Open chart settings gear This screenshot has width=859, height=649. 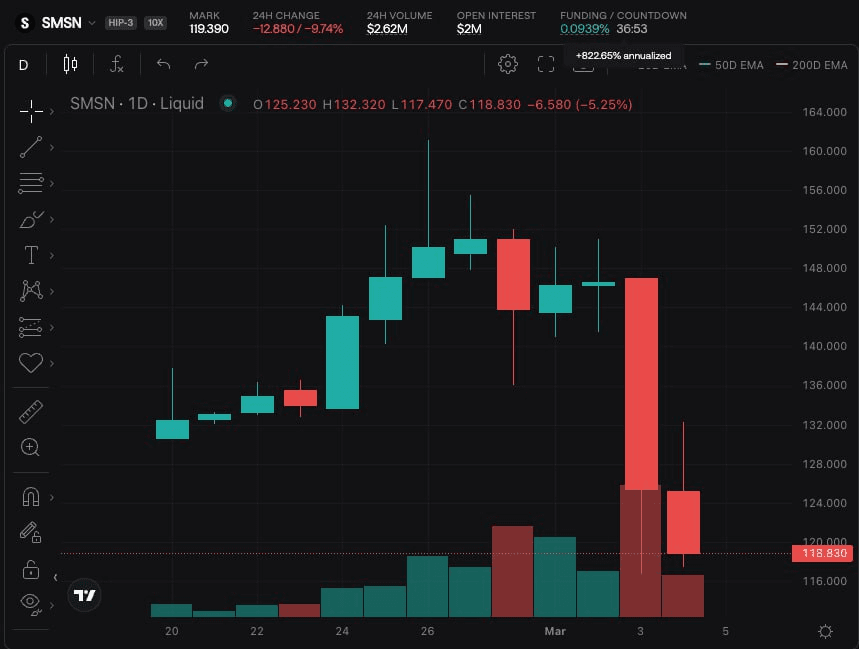click(508, 65)
